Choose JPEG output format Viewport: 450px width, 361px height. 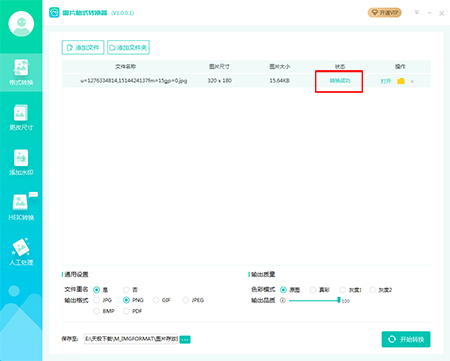pyautogui.click(x=186, y=300)
